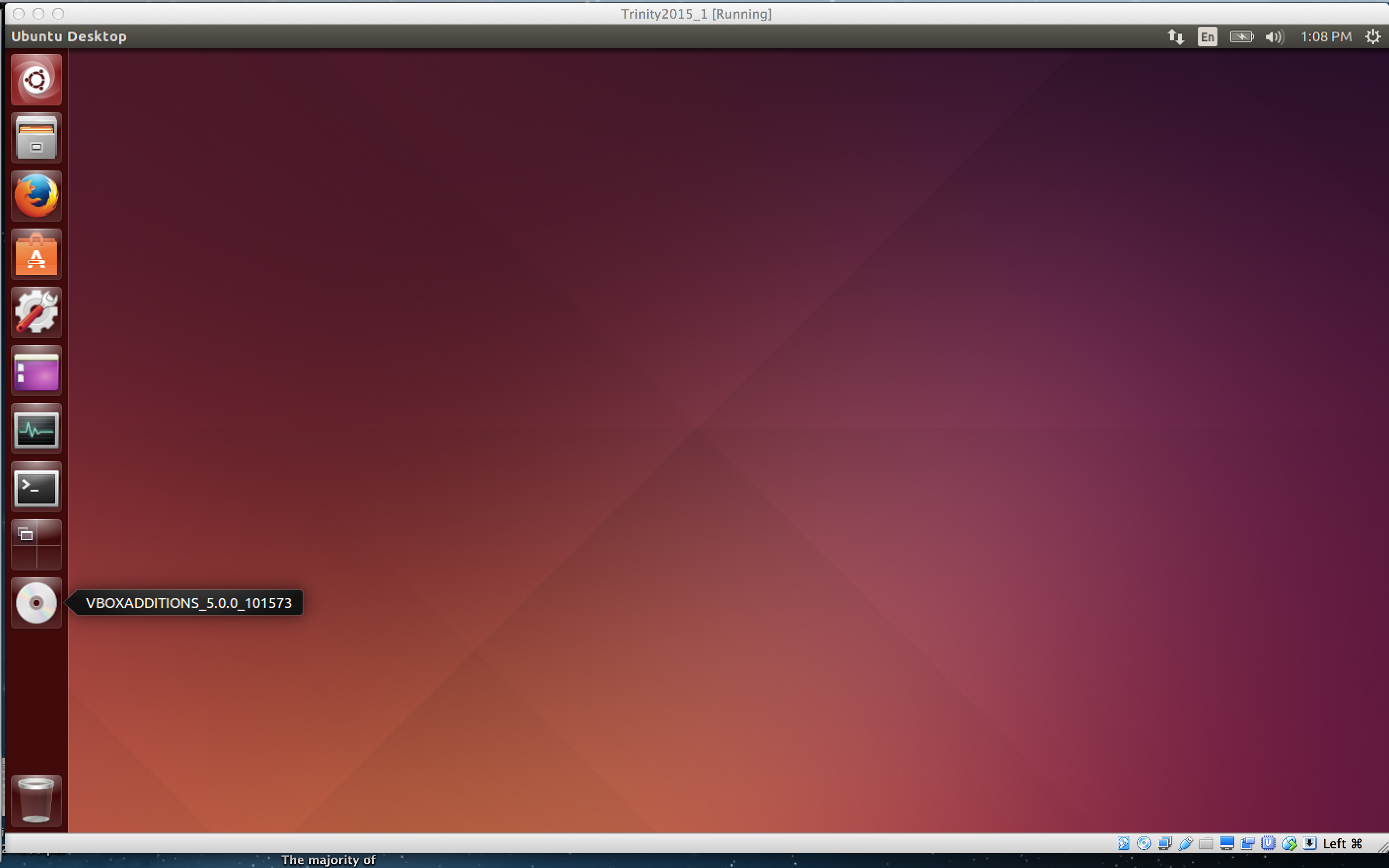Expand the En keyboard layout indicator
This screenshot has height=868, width=1389.
[1207, 37]
